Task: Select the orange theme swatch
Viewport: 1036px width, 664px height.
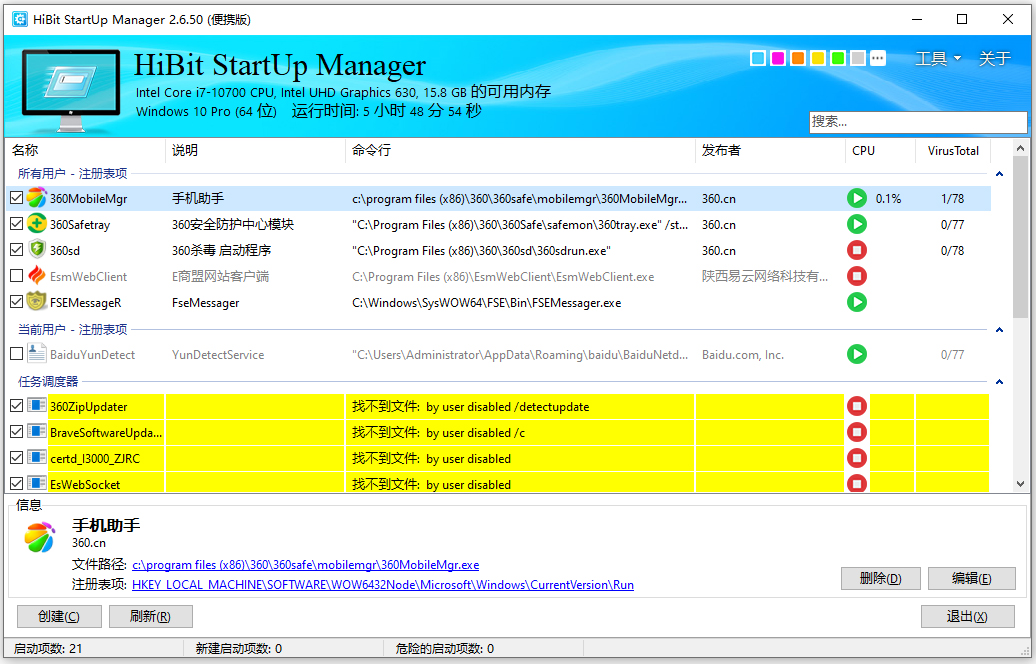Action: tap(797, 58)
